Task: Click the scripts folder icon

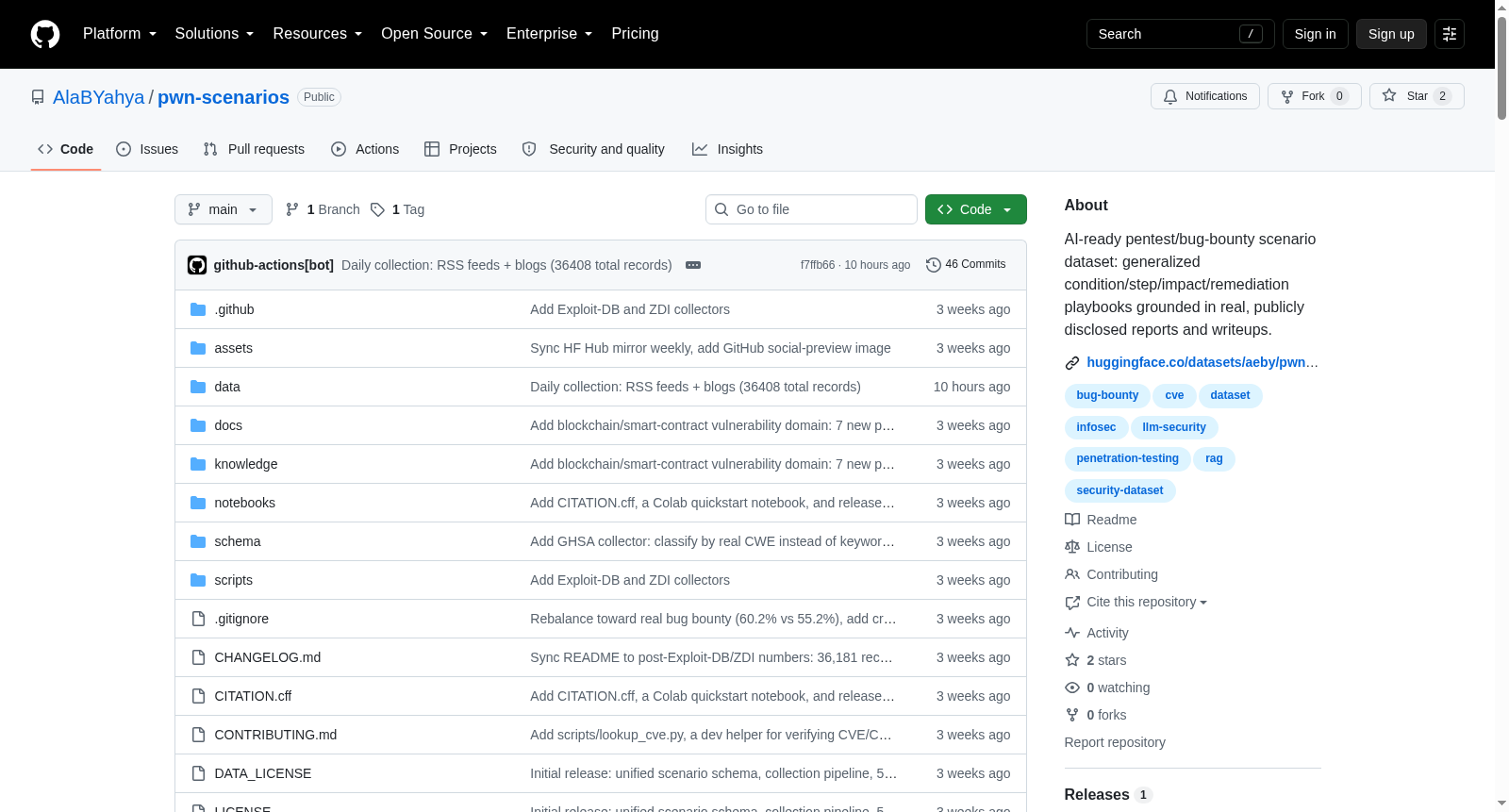Action: coord(198,580)
